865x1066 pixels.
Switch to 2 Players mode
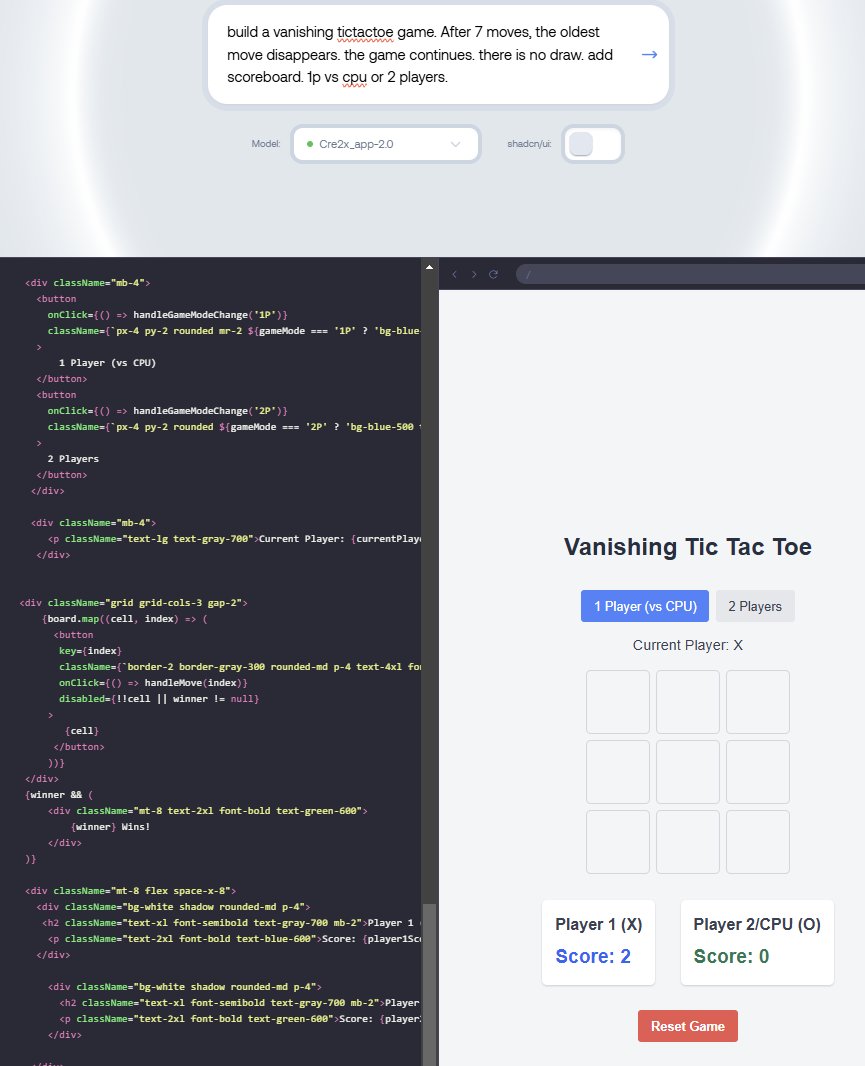click(x=755, y=606)
